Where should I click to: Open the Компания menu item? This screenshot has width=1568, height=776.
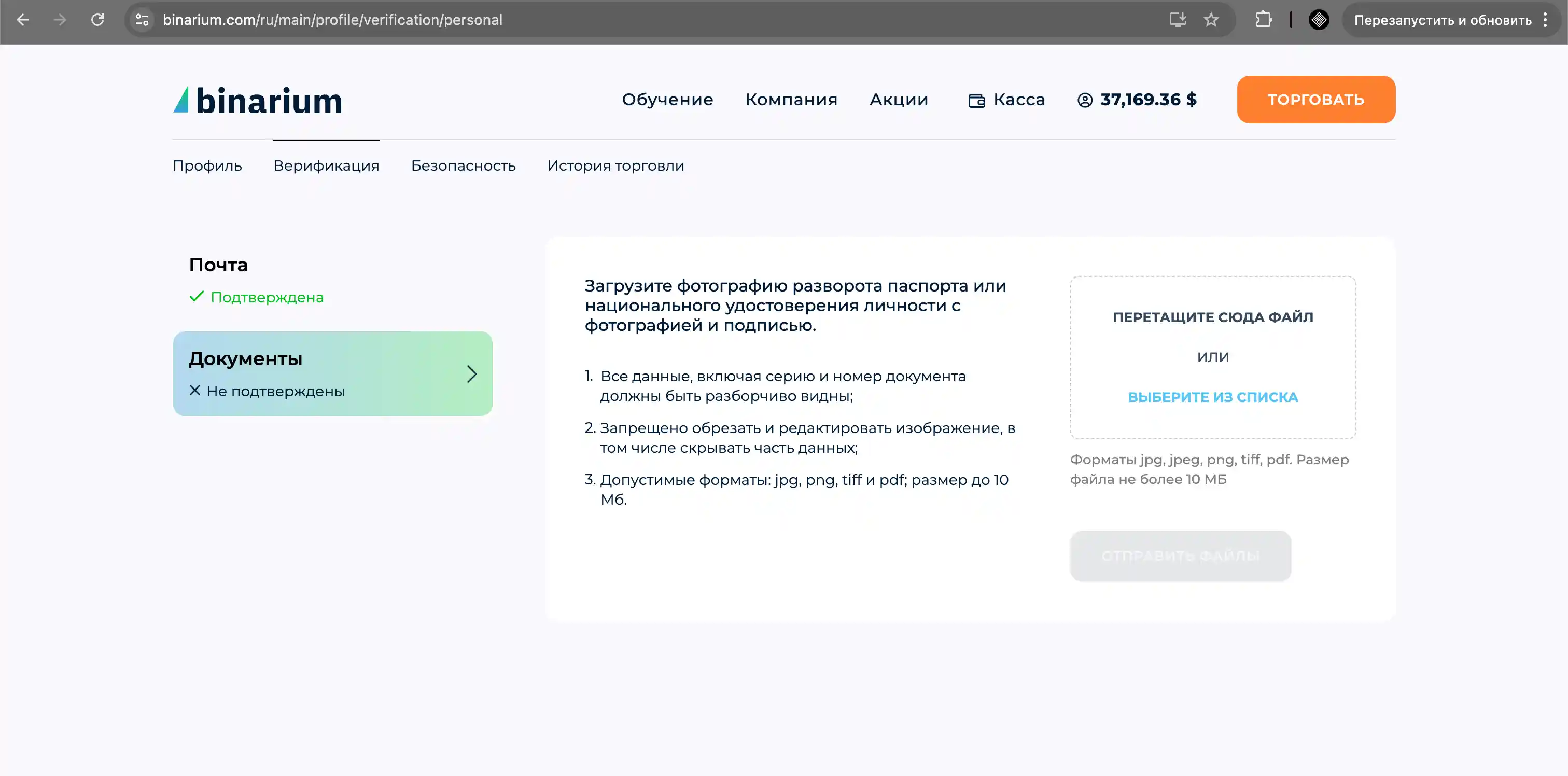coord(791,100)
